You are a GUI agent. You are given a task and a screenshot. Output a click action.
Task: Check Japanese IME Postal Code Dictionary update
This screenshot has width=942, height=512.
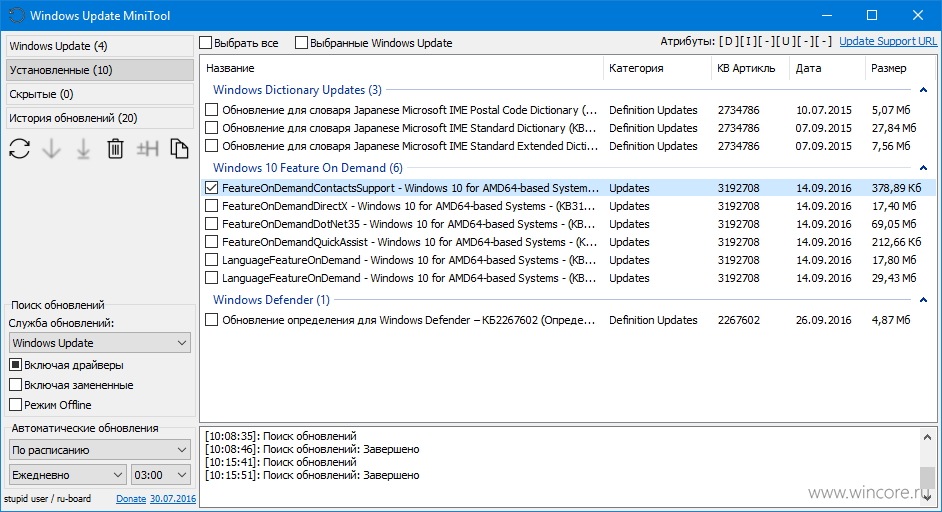(211, 110)
